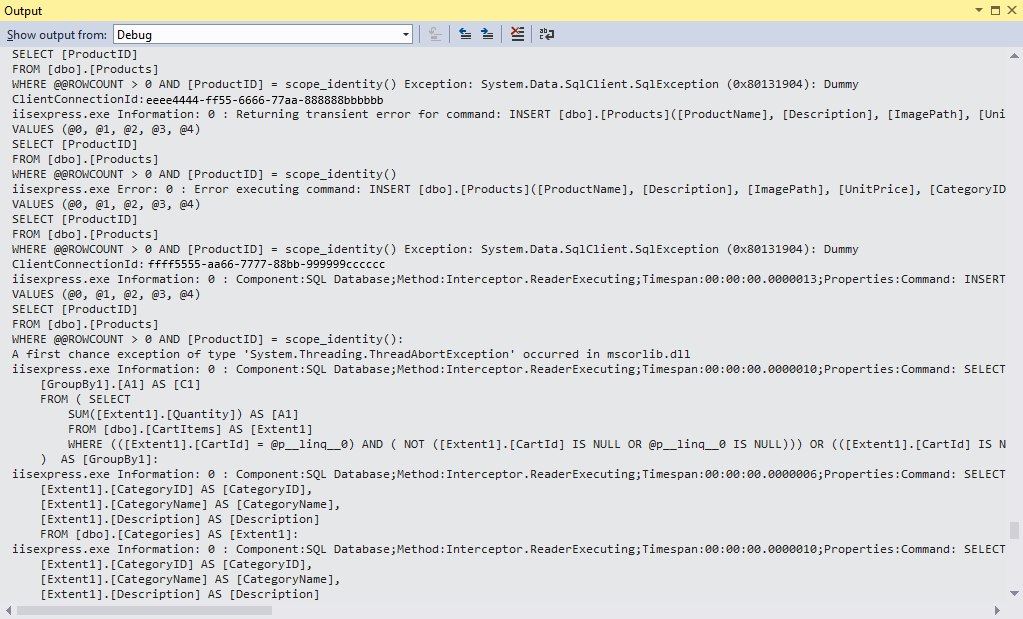Image resolution: width=1023 pixels, height=619 pixels.
Task: Open the Show output from dropdown
Action: 404,33
